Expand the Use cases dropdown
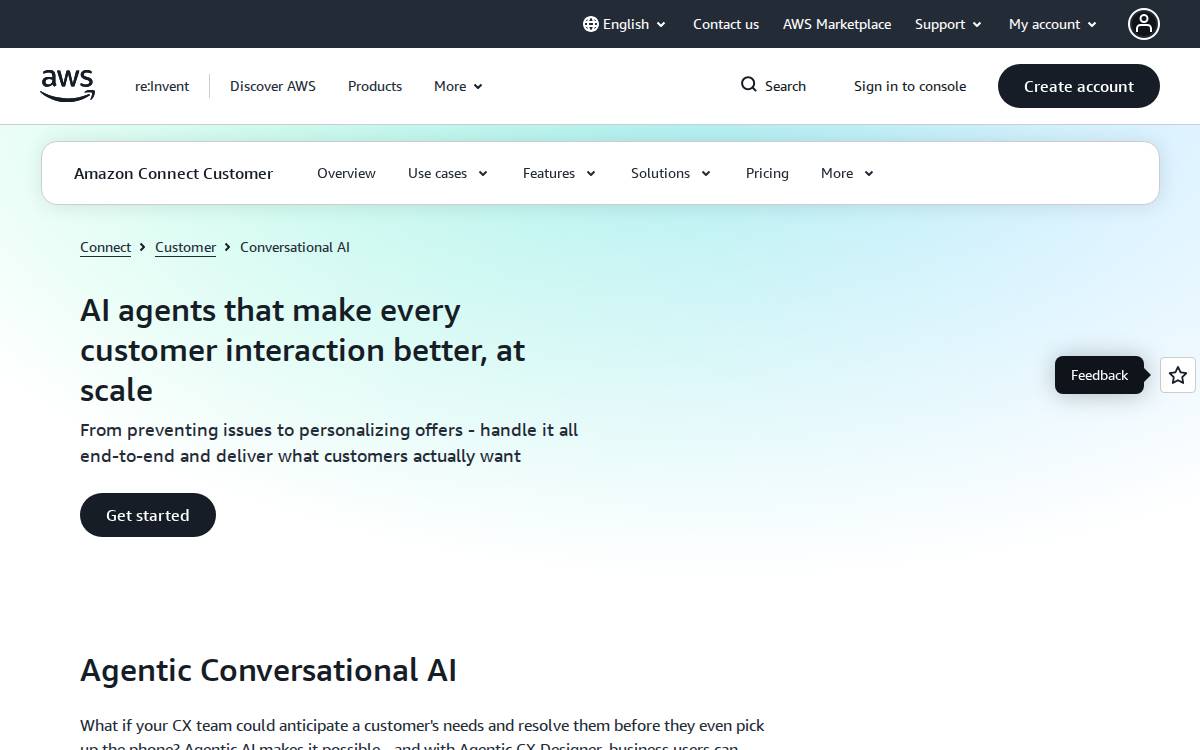Screen dimensions: 1200x750 [448, 173]
